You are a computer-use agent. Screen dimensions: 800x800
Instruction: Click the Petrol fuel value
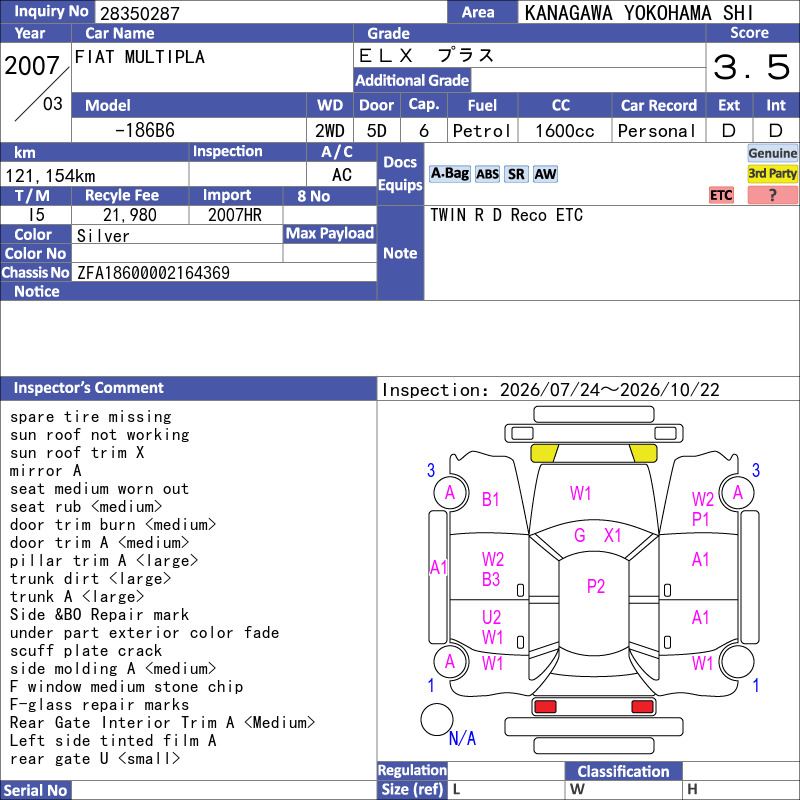tap(481, 131)
